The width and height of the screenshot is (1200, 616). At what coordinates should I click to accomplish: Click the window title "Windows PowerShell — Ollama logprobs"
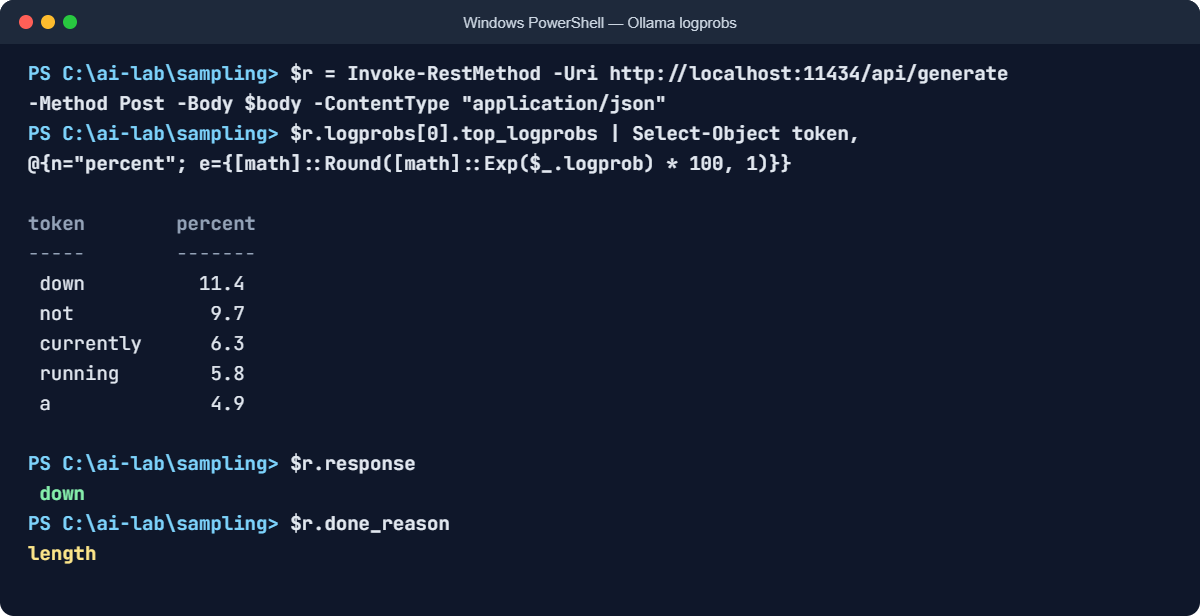tap(600, 22)
